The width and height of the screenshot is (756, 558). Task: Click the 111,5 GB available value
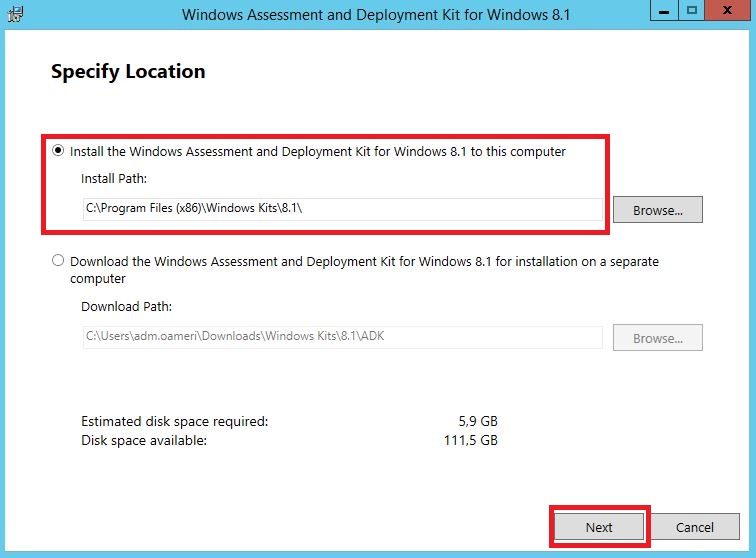click(x=471, y=440)
